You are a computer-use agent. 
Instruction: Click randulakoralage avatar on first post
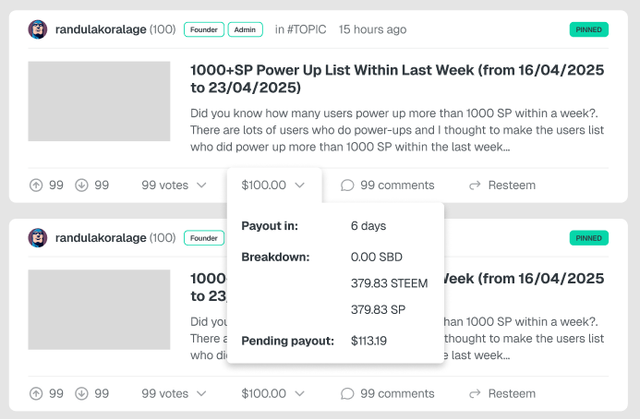point(38,30)
